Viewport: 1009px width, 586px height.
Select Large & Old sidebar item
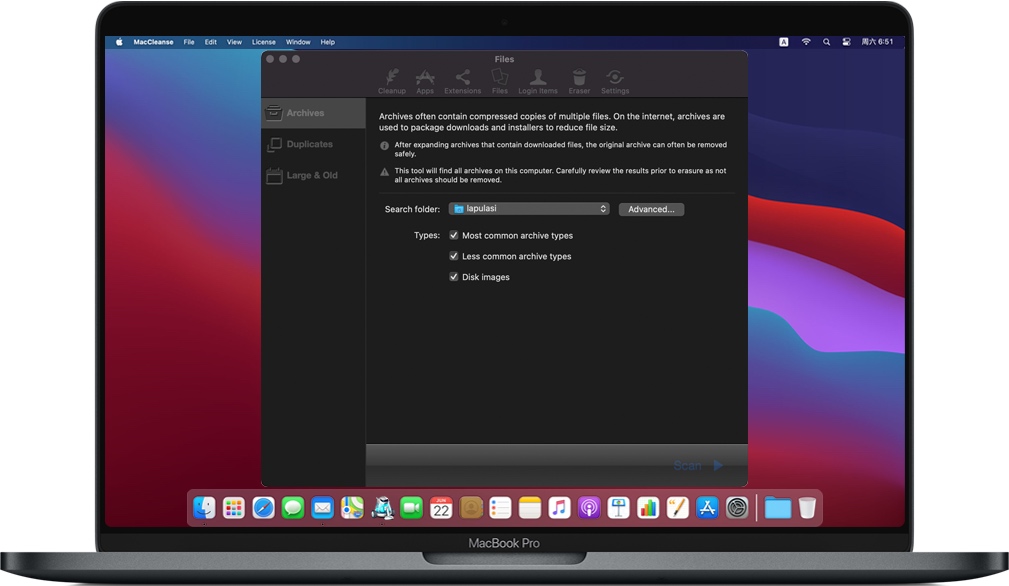point(312,175)
